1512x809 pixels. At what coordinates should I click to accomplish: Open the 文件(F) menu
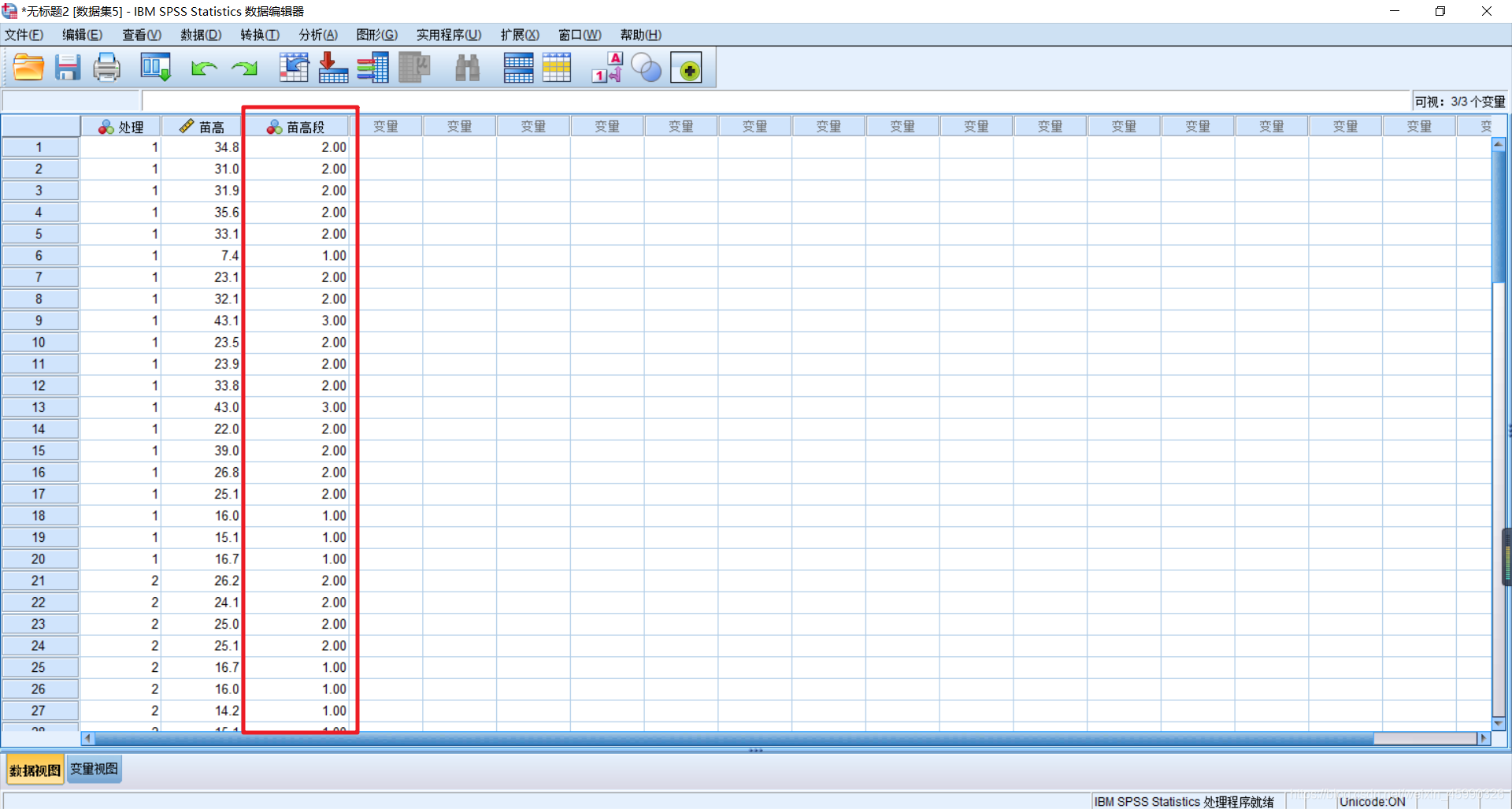[24, 35]
